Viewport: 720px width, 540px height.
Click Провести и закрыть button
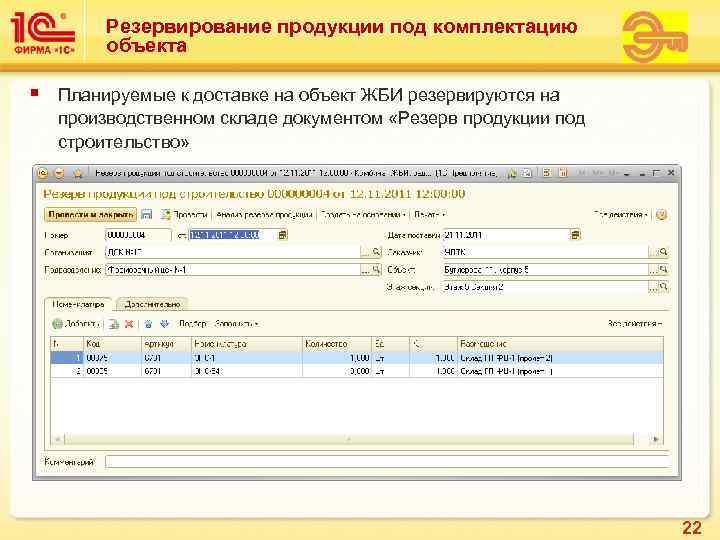tap(90, 214)
